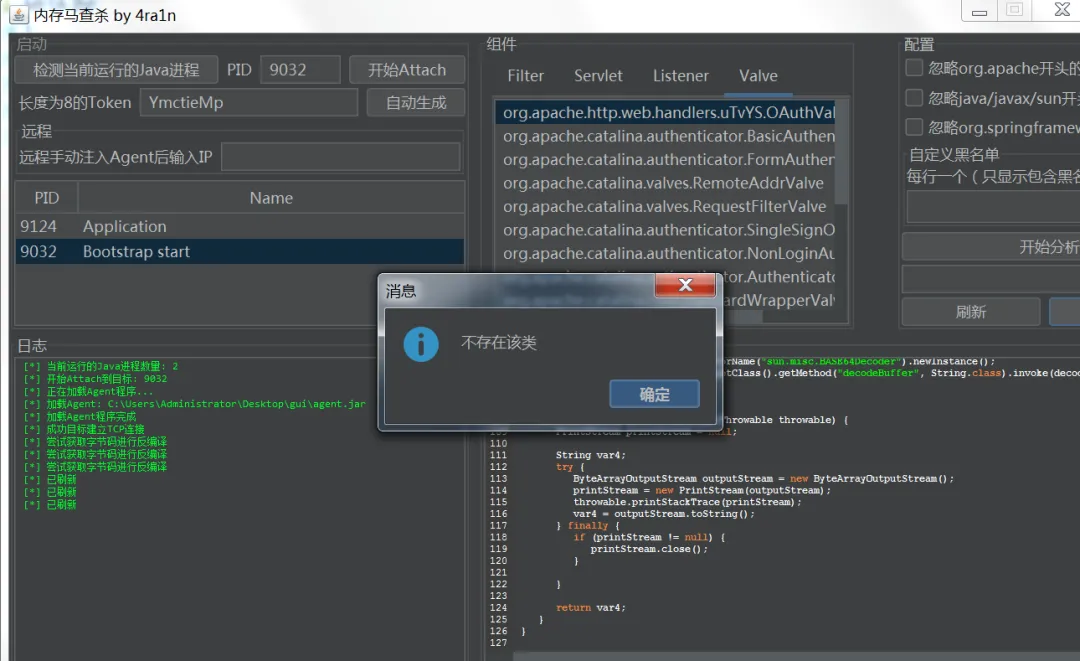This screenshot has height=661, width=1080.
Task: Generate token with 自动生成 button
Action: point(415,103)
